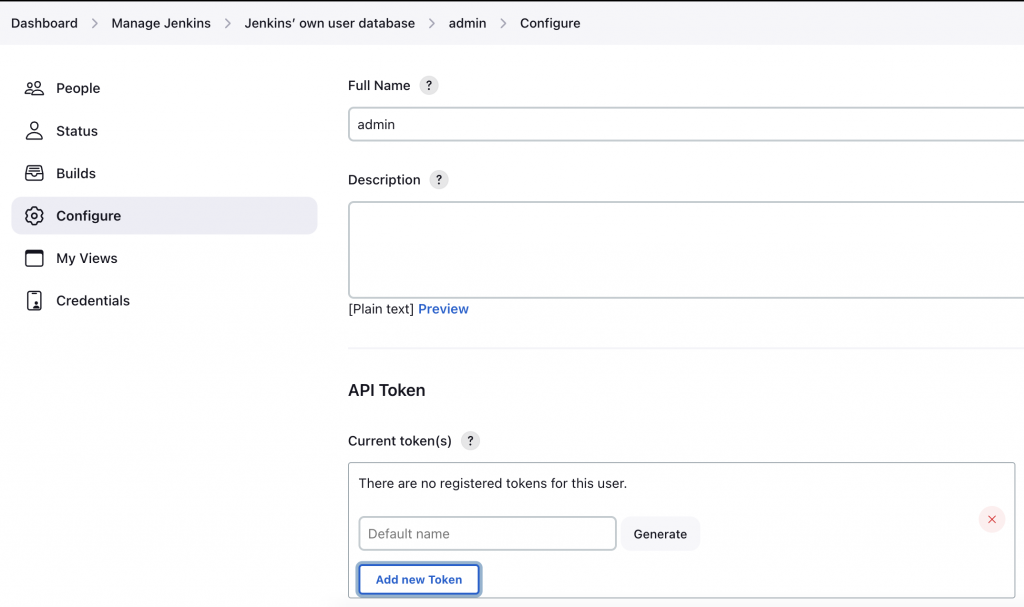Go to Dashboard breadcrumb
The width and height of the screenshot is (1024, 607).
[x=44, y=23]
